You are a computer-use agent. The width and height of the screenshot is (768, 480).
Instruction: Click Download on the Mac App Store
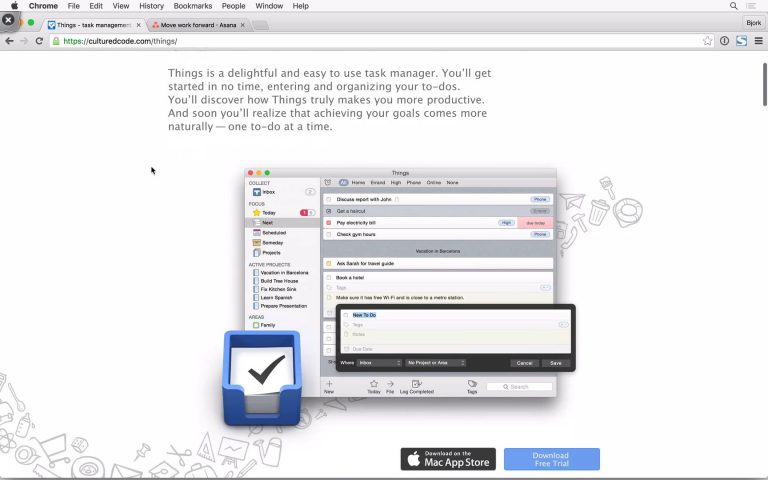pyautogui.click(x=448, y=459)
